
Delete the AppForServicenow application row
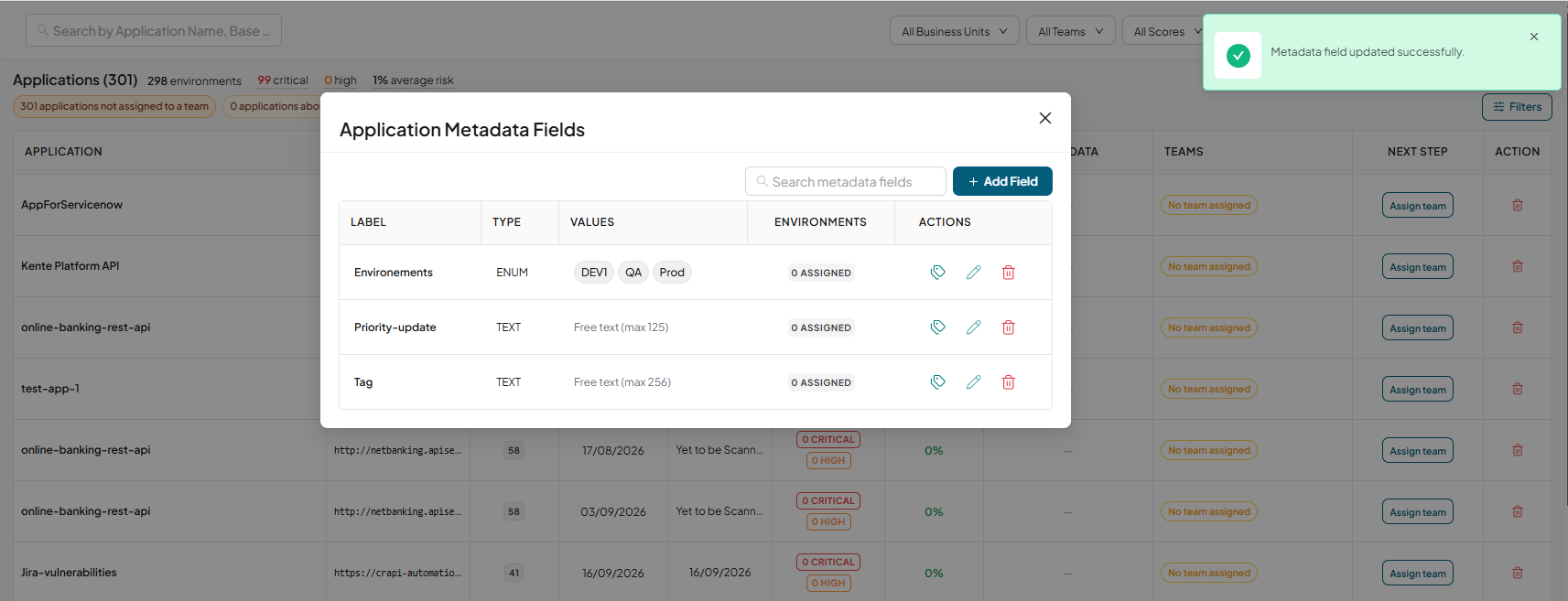click(x=1517, y=205)
